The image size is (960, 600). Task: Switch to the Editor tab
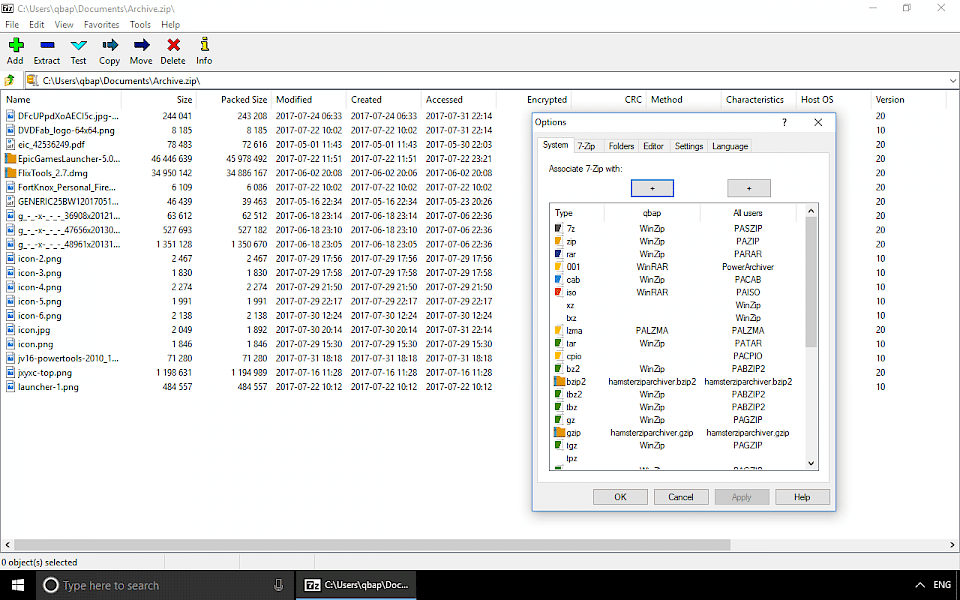coord(653,146)
